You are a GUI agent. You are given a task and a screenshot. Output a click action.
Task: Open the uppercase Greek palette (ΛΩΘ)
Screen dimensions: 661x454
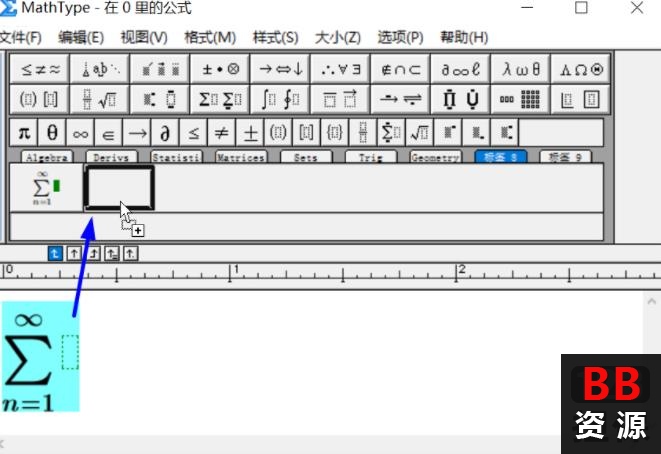pos(581,69)
